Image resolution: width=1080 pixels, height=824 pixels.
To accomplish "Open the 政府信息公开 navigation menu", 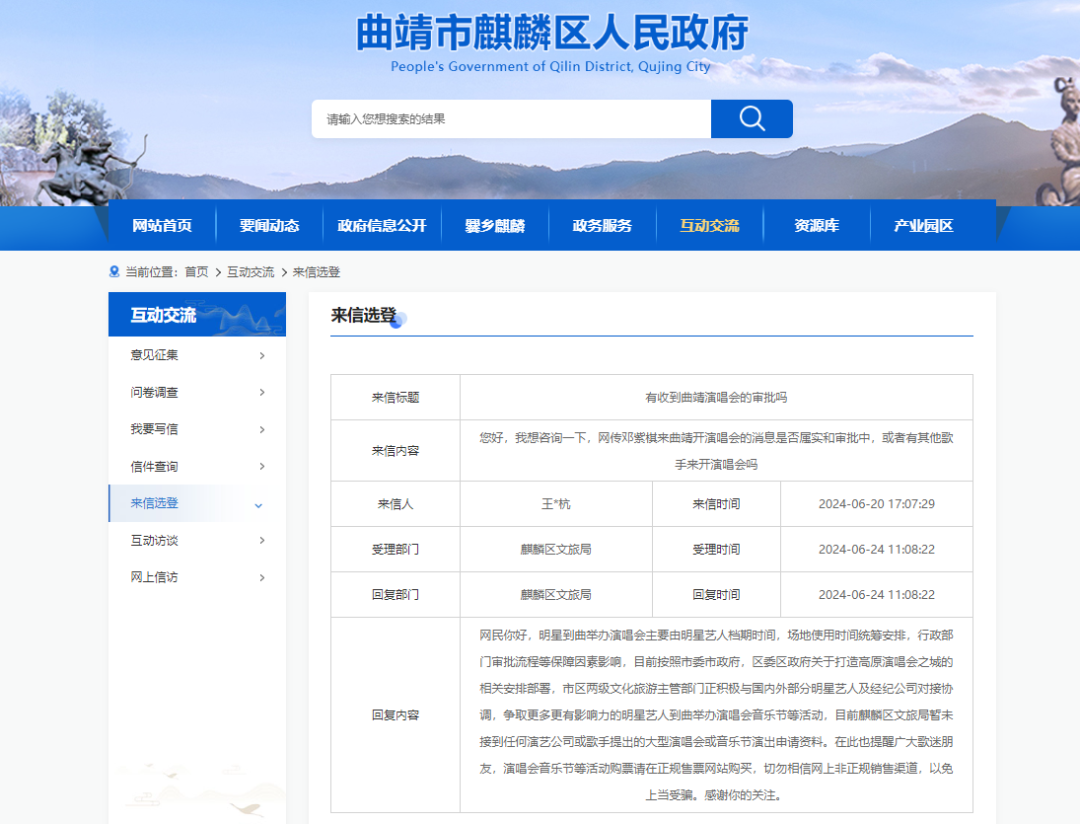I will [x=381, y=226].
